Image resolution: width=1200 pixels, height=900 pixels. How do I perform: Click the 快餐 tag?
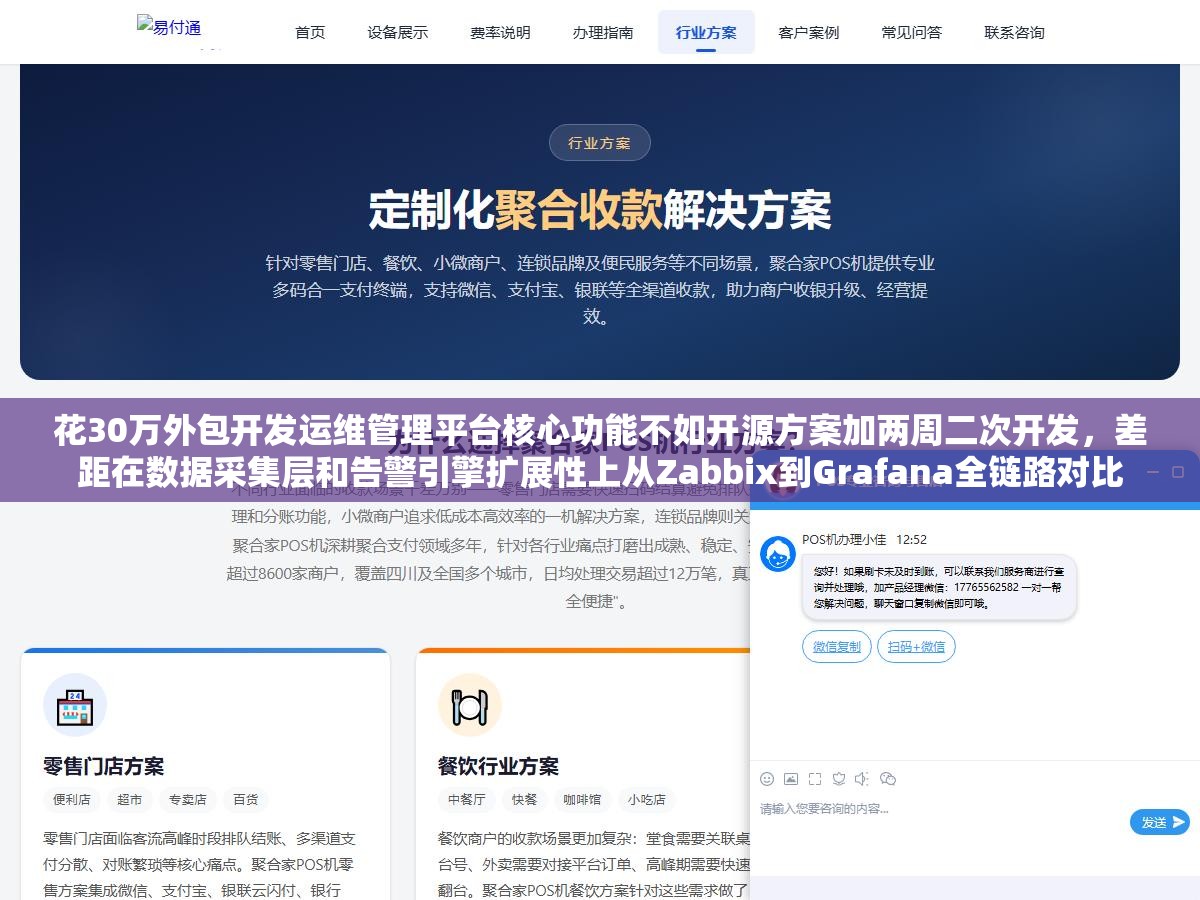(x=525, y=800)
